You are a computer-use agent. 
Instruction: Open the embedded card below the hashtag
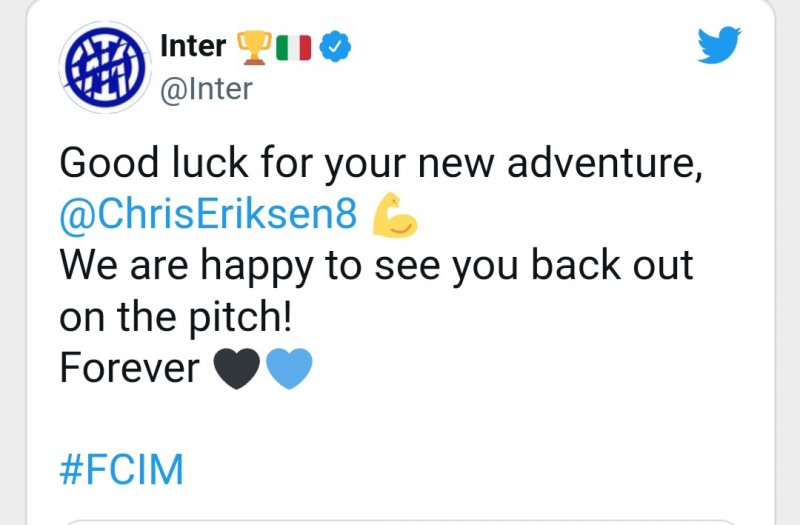[x=400, y=520]
